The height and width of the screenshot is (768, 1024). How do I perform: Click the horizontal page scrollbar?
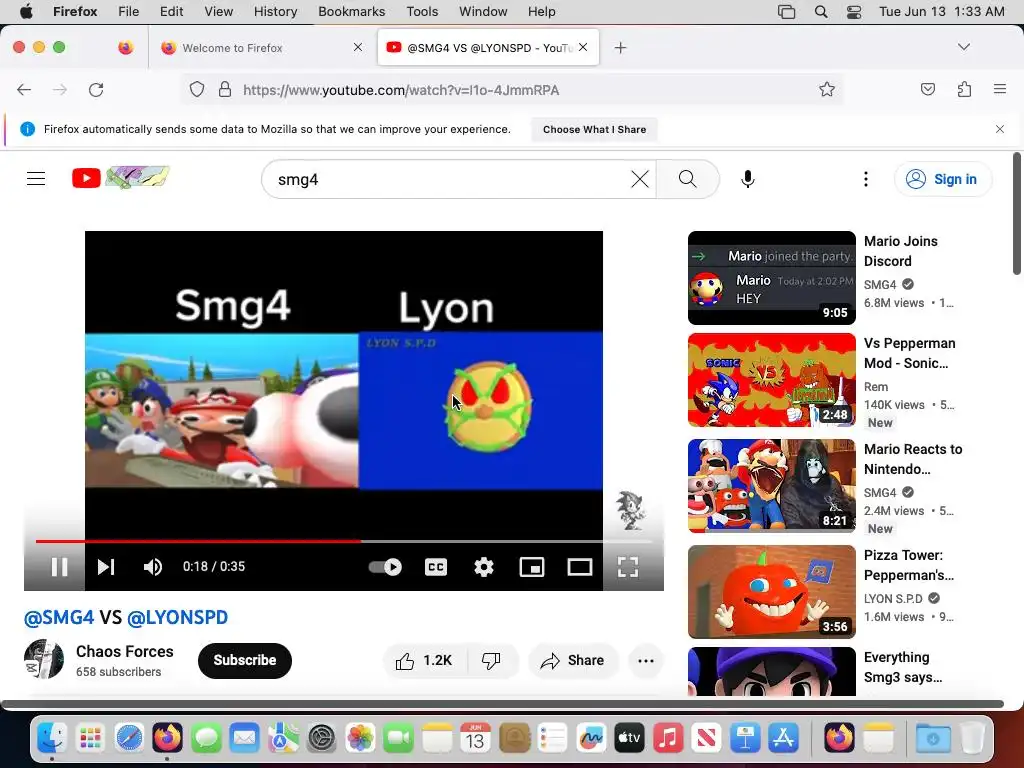click(502, 704)
